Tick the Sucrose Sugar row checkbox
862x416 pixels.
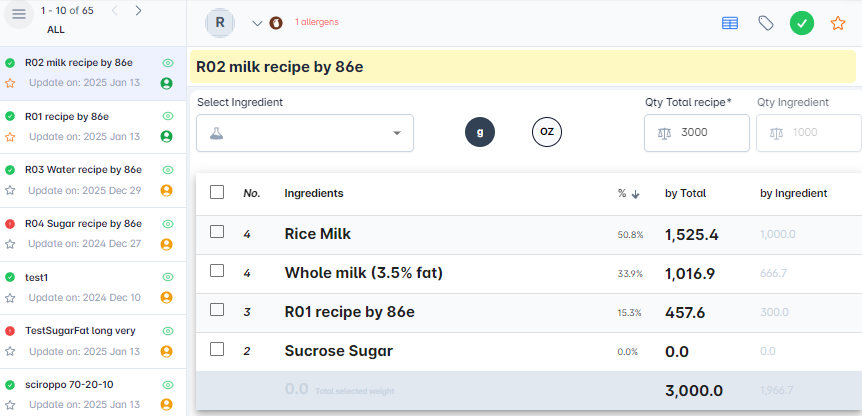coord(217,351)
